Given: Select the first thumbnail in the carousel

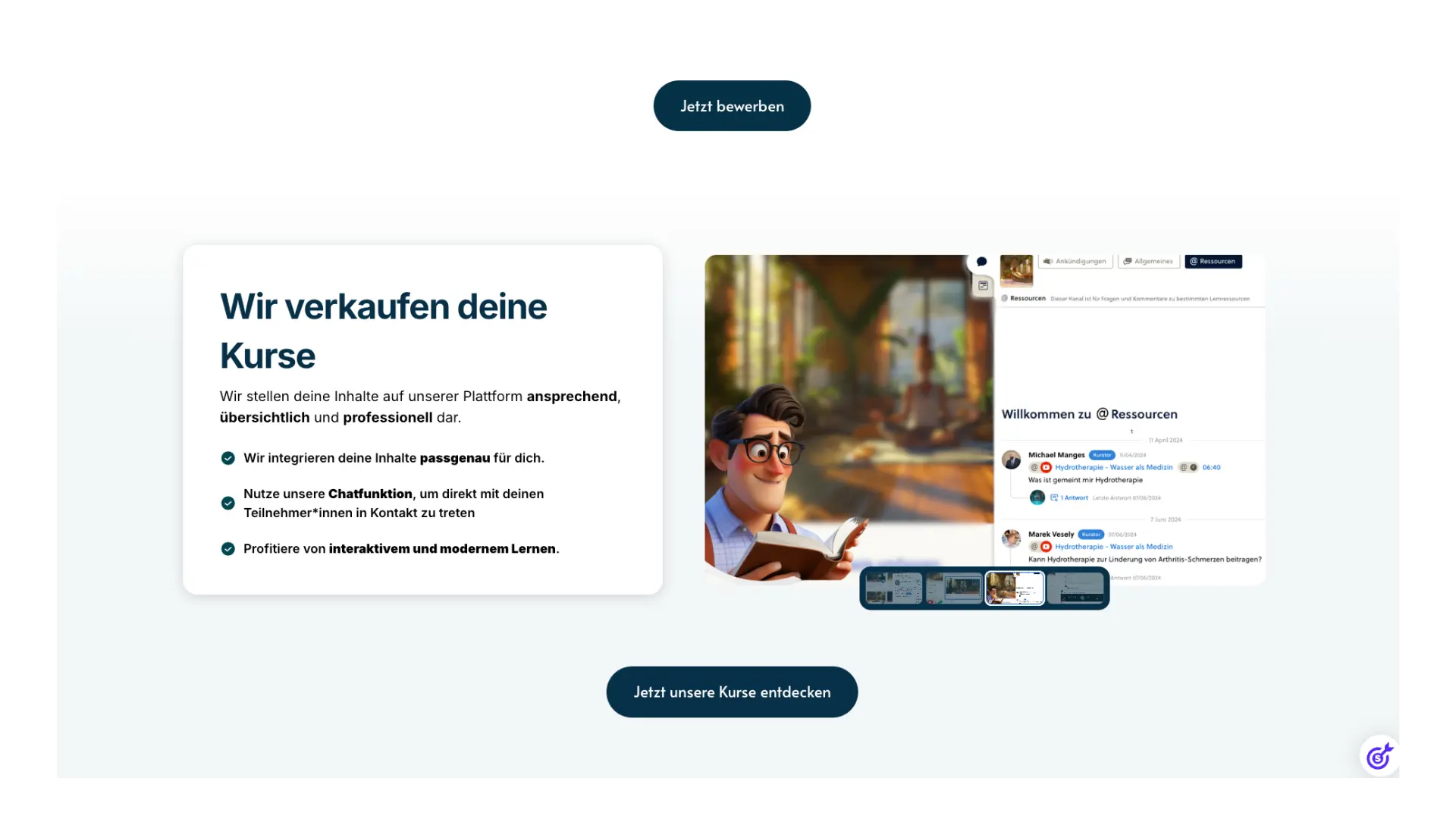Looking at the screenshot, I should point(893,588).
